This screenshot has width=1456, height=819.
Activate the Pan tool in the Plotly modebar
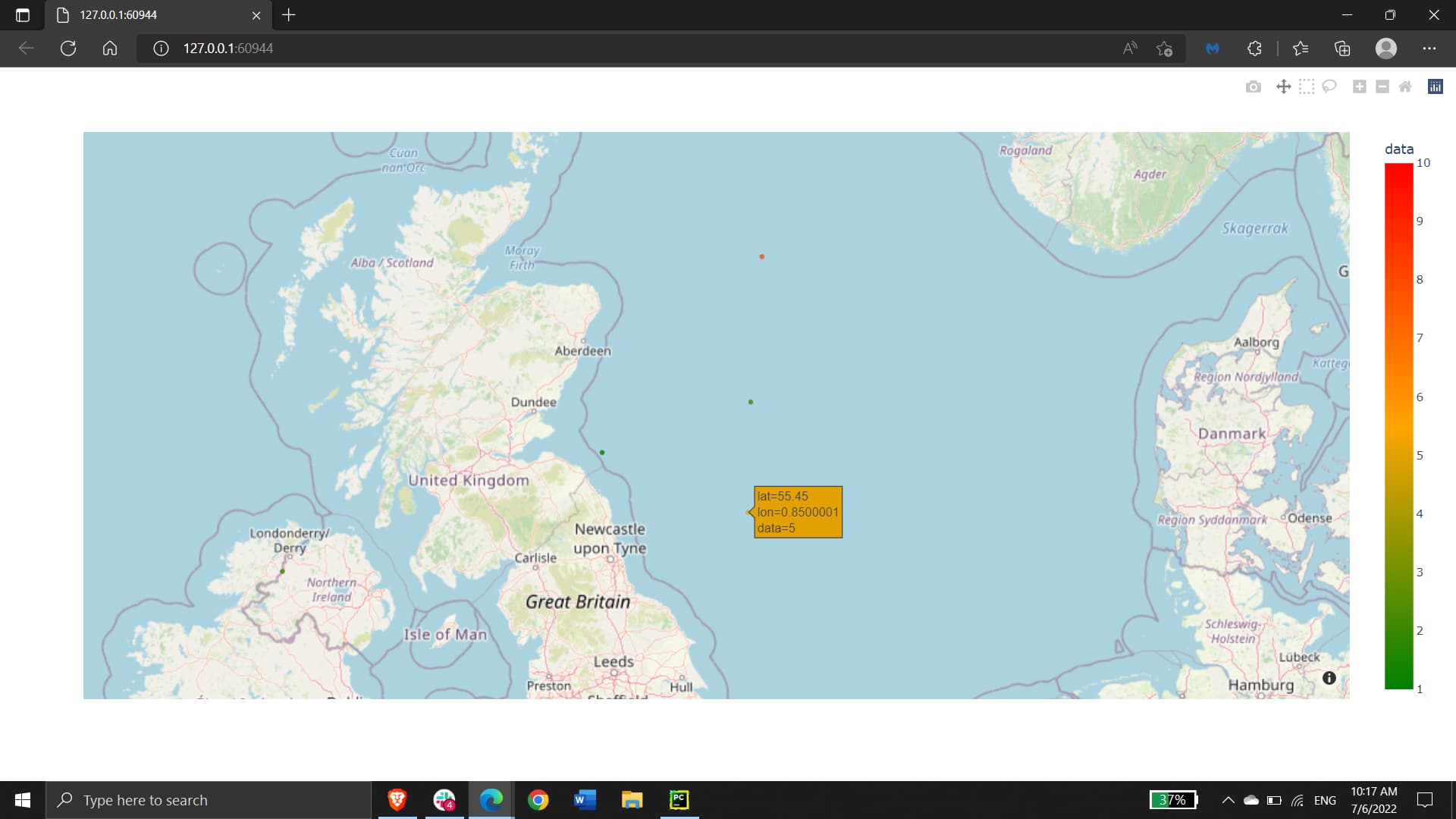1283,86
